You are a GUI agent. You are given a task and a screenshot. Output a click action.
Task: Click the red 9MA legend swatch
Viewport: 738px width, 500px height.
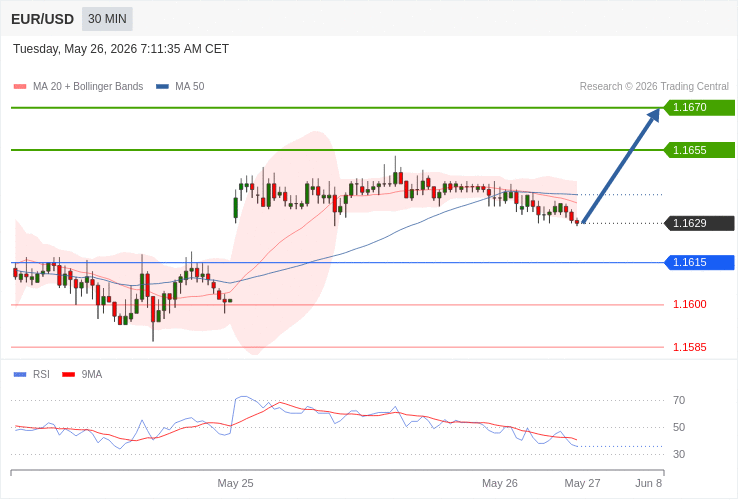coord(69,375)
